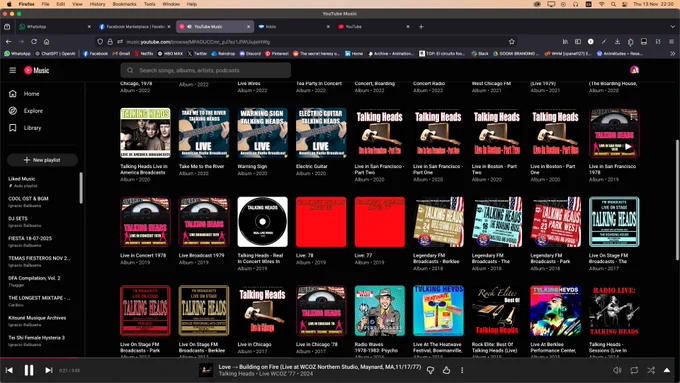Viewport: 680px width, 383px height.
Task: Open the Bookmarks menu
Action: (124, 4)
